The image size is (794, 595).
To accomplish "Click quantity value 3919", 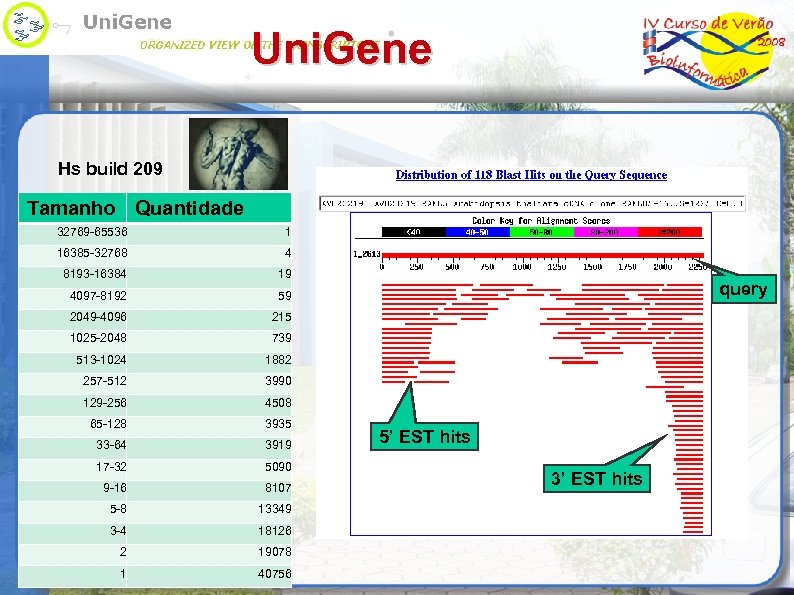I will click(x=278, y=445).
